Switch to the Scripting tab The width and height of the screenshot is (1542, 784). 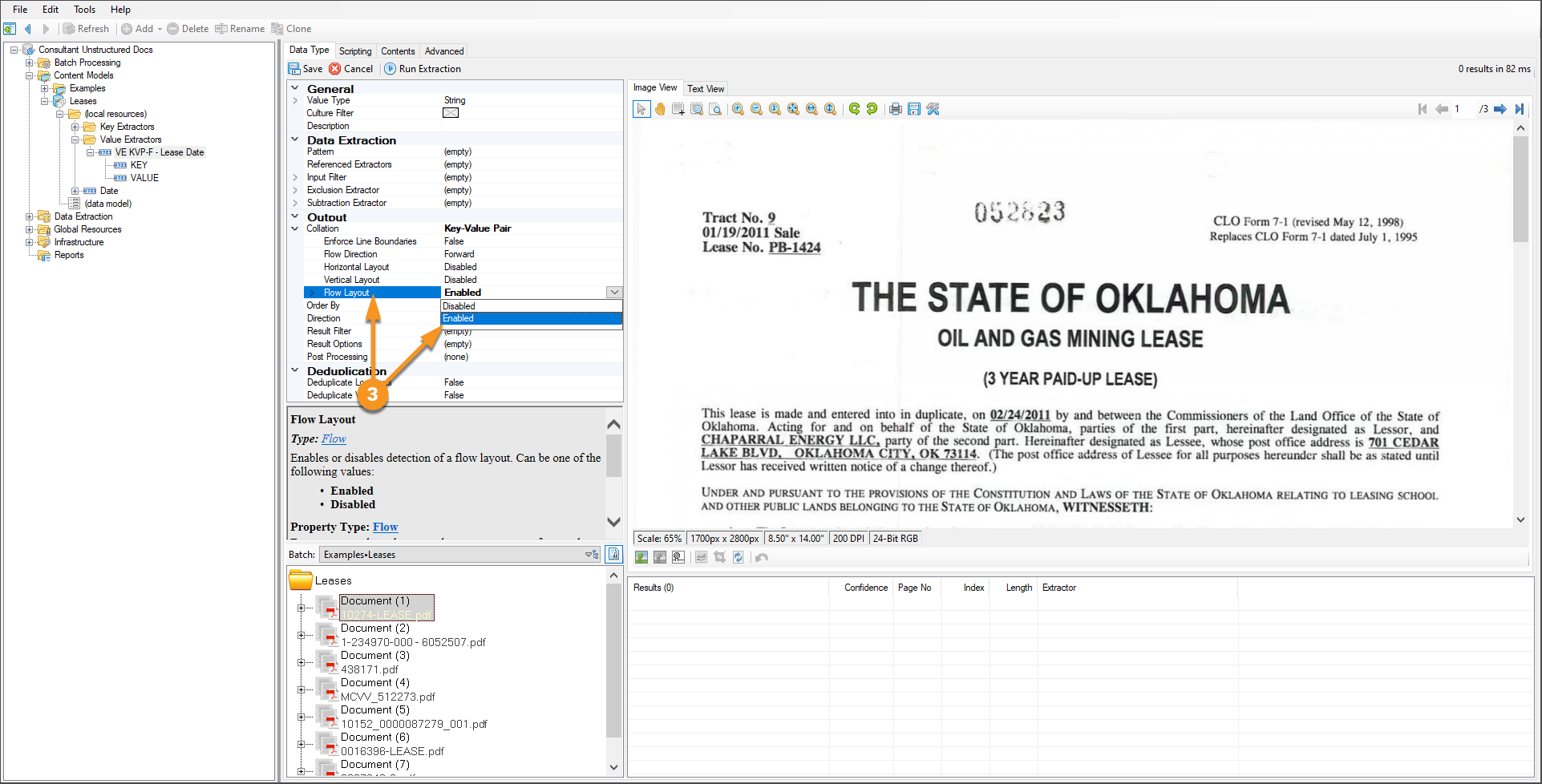(x=355, y=51)
